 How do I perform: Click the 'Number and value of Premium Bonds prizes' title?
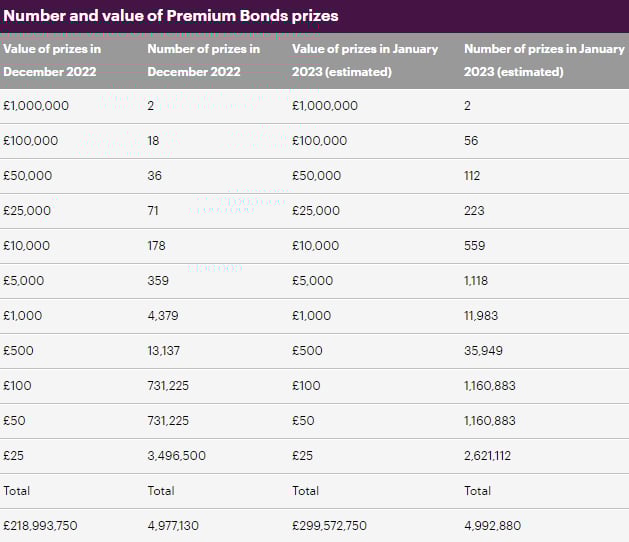(171, 15)
